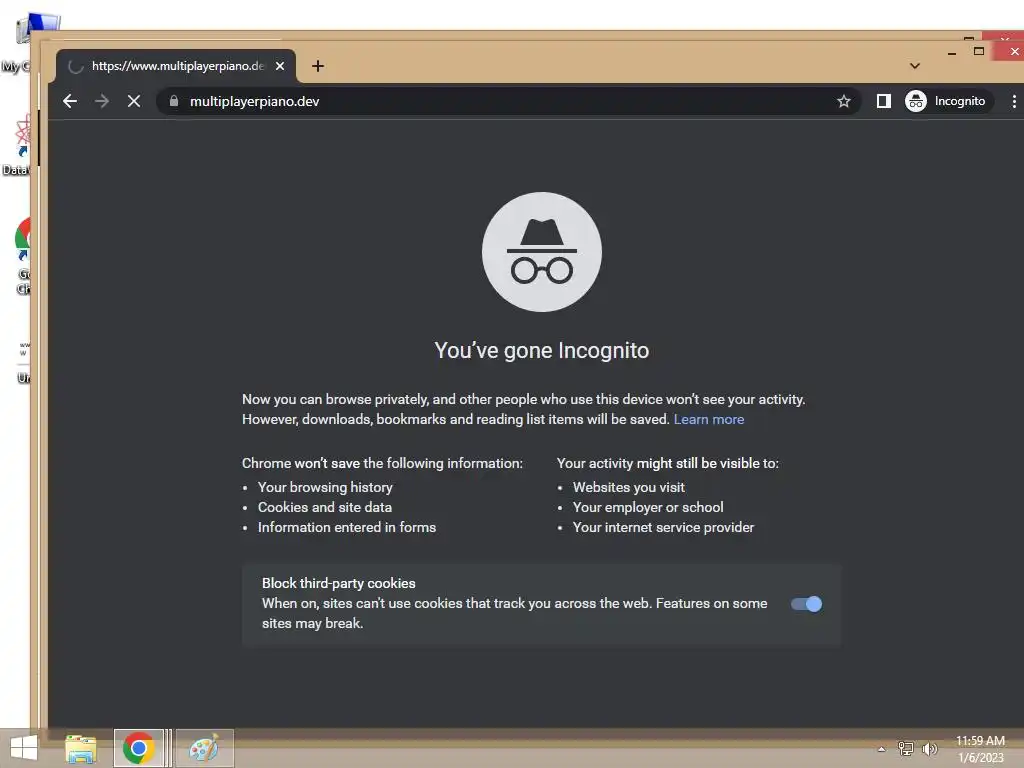Screen dimensions: 1024x768
Task: Toggle Block third-party cookies switch
Action: (807, 604)
